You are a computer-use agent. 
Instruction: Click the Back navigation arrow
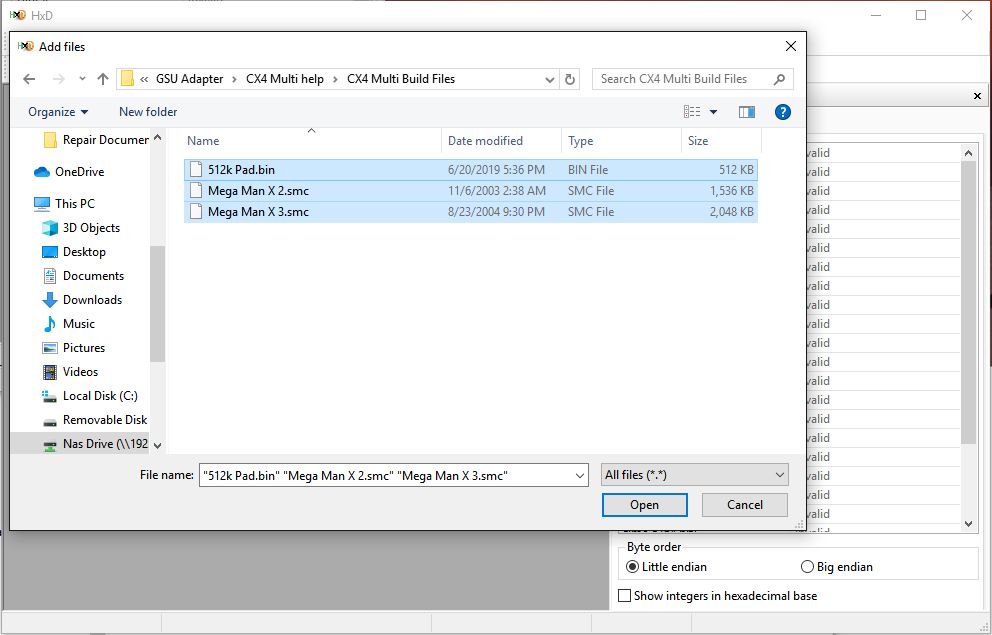coord(29,79)
